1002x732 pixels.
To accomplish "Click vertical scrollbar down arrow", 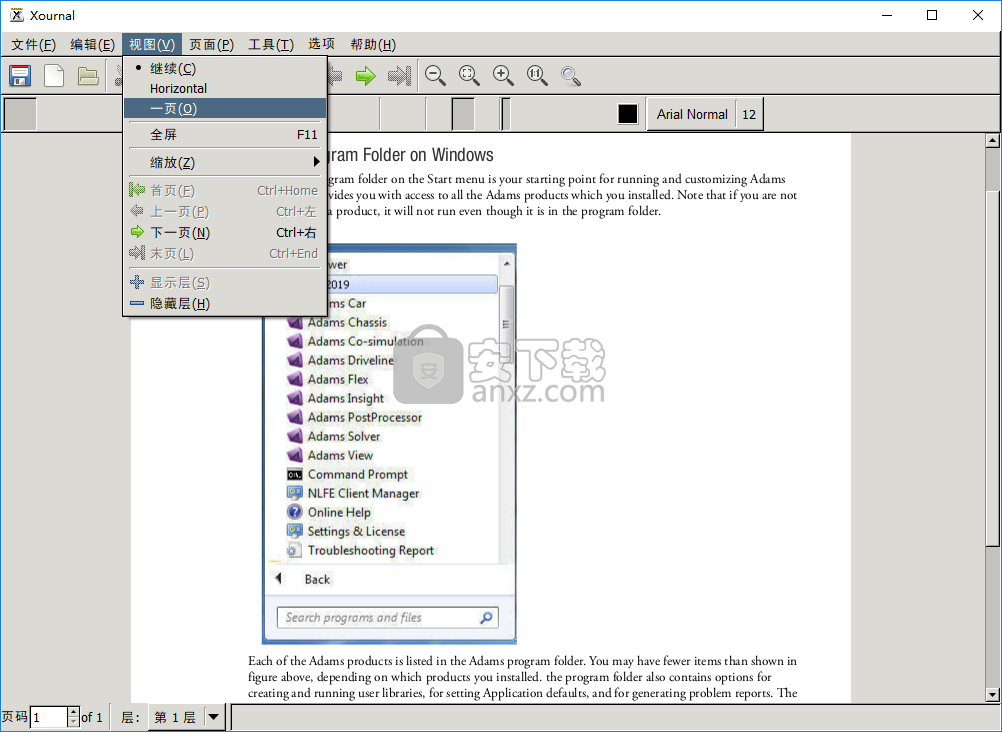I will [x=992, y=694].
